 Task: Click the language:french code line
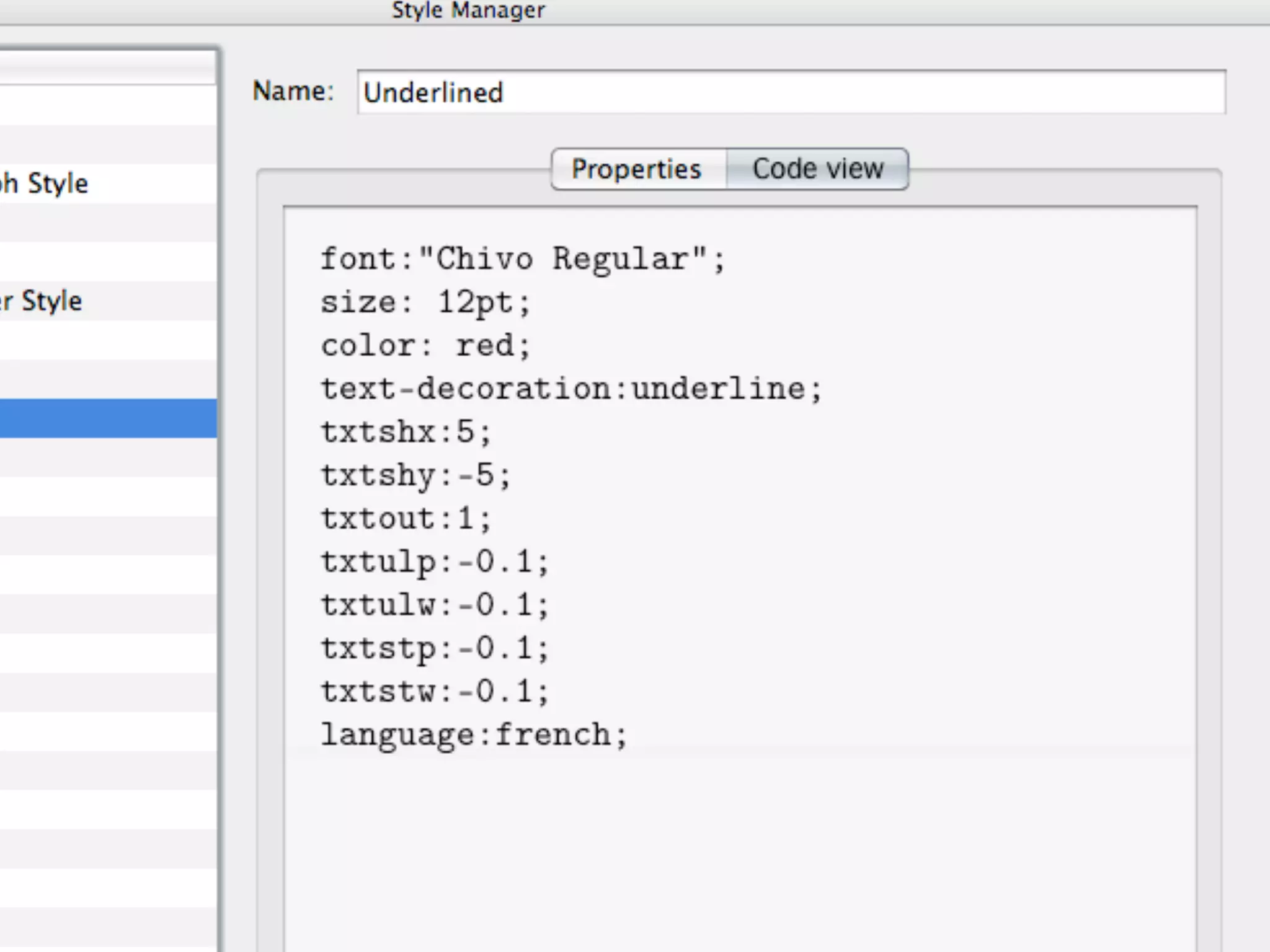coord(474,735)
